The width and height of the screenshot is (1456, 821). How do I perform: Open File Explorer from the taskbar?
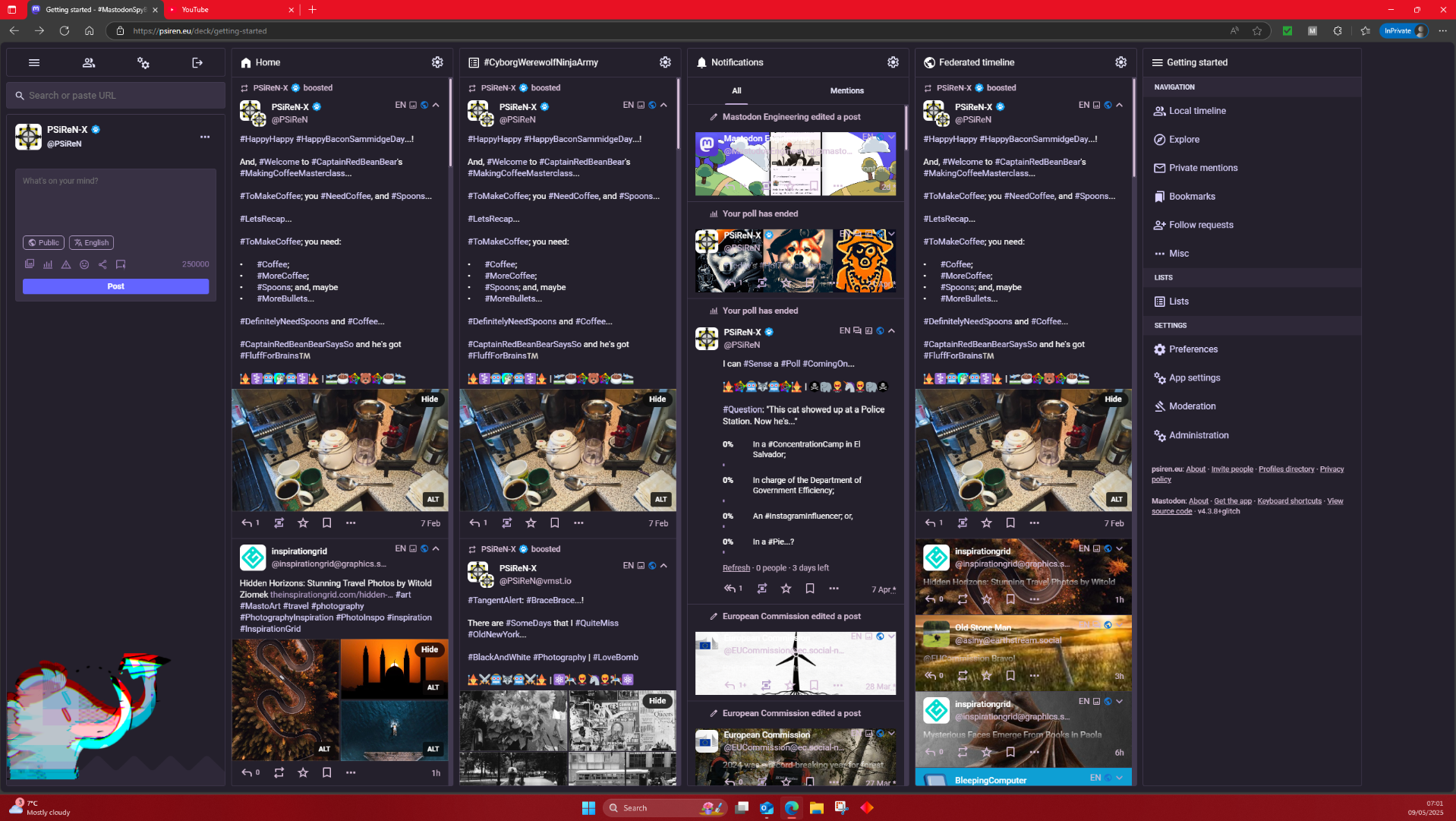pos(817,808)
